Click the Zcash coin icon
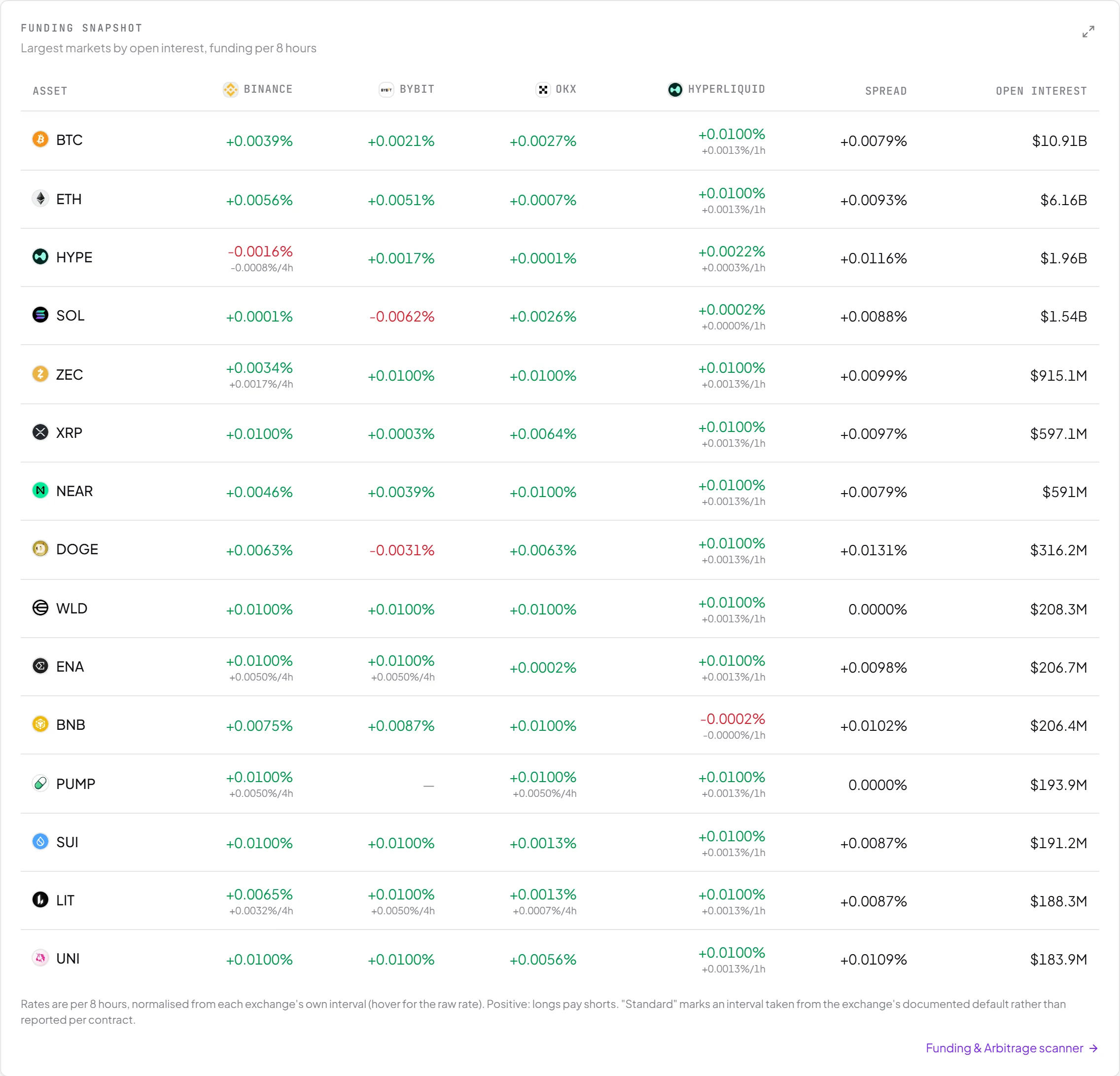Image resolution: width=1120 pixels, height=1076 pixels. pos(40,374)
